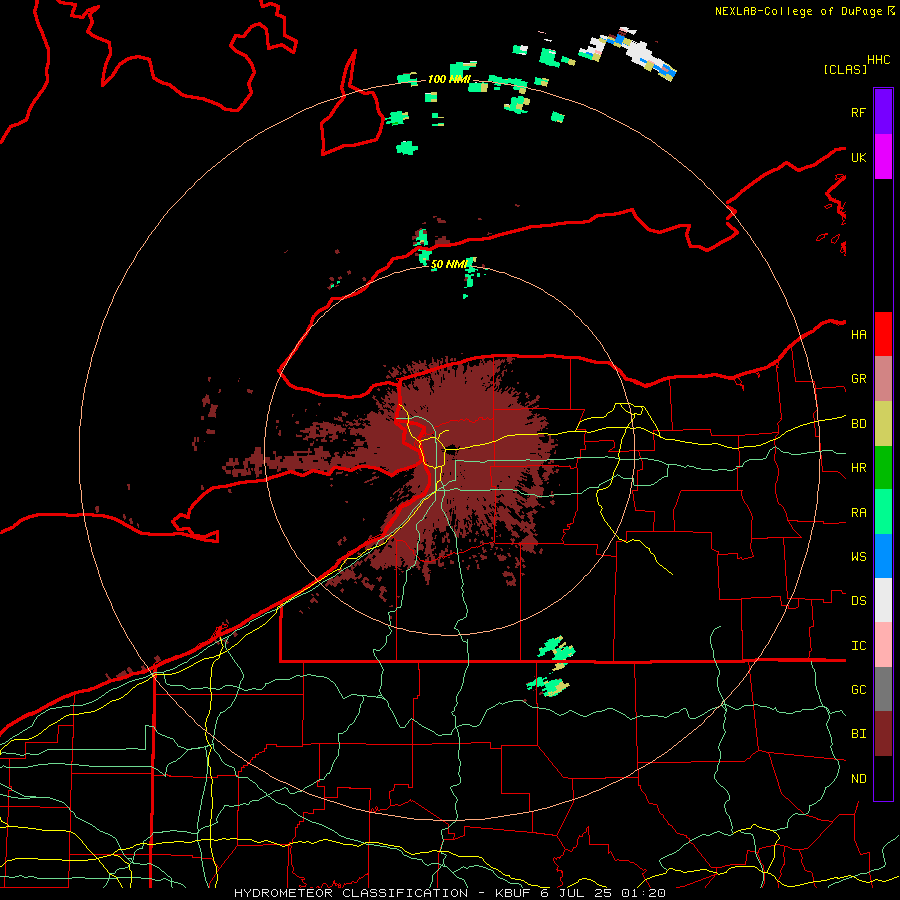Click the magenta UK color swatch
Image resolution: width=900 pixels, height=900 pixels.
(883, 157)
